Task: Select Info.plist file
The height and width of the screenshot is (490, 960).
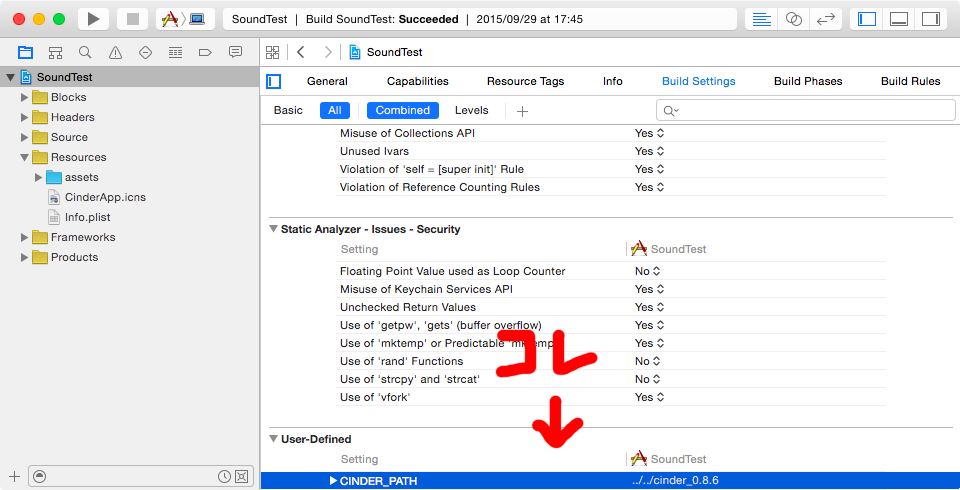Action: pyautogui.click(x=88, y=217)
